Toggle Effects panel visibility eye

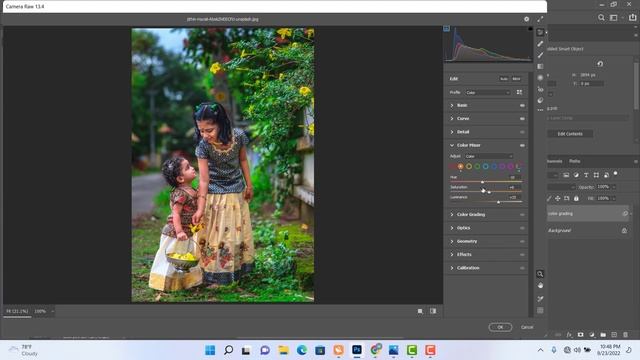(x=522, y=255)
